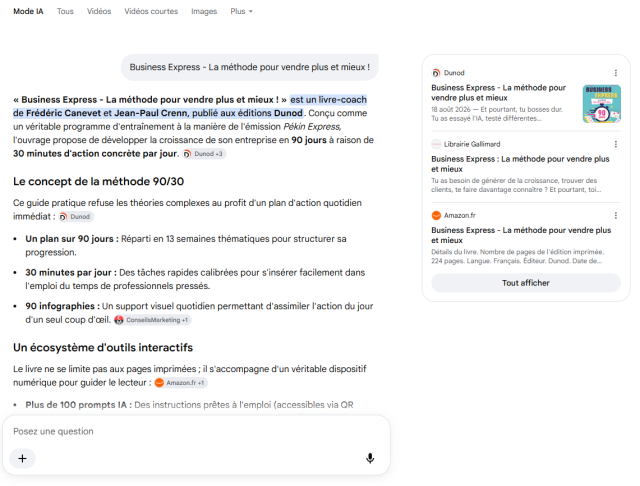The height and width of the screenshot is (486, 640).
Task: Click the bullet text Plus de 100 prompts IA
Action: (78, 405)
